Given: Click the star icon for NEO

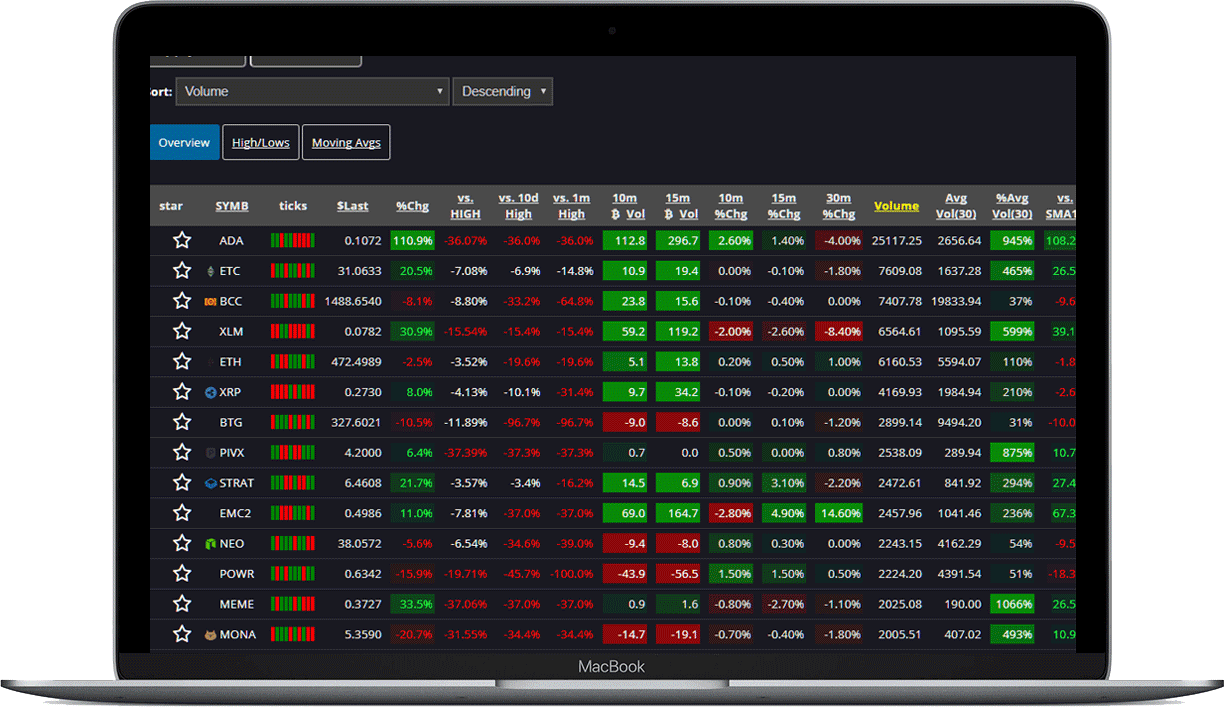Looking at the screenshot, I should pos(182,543).
